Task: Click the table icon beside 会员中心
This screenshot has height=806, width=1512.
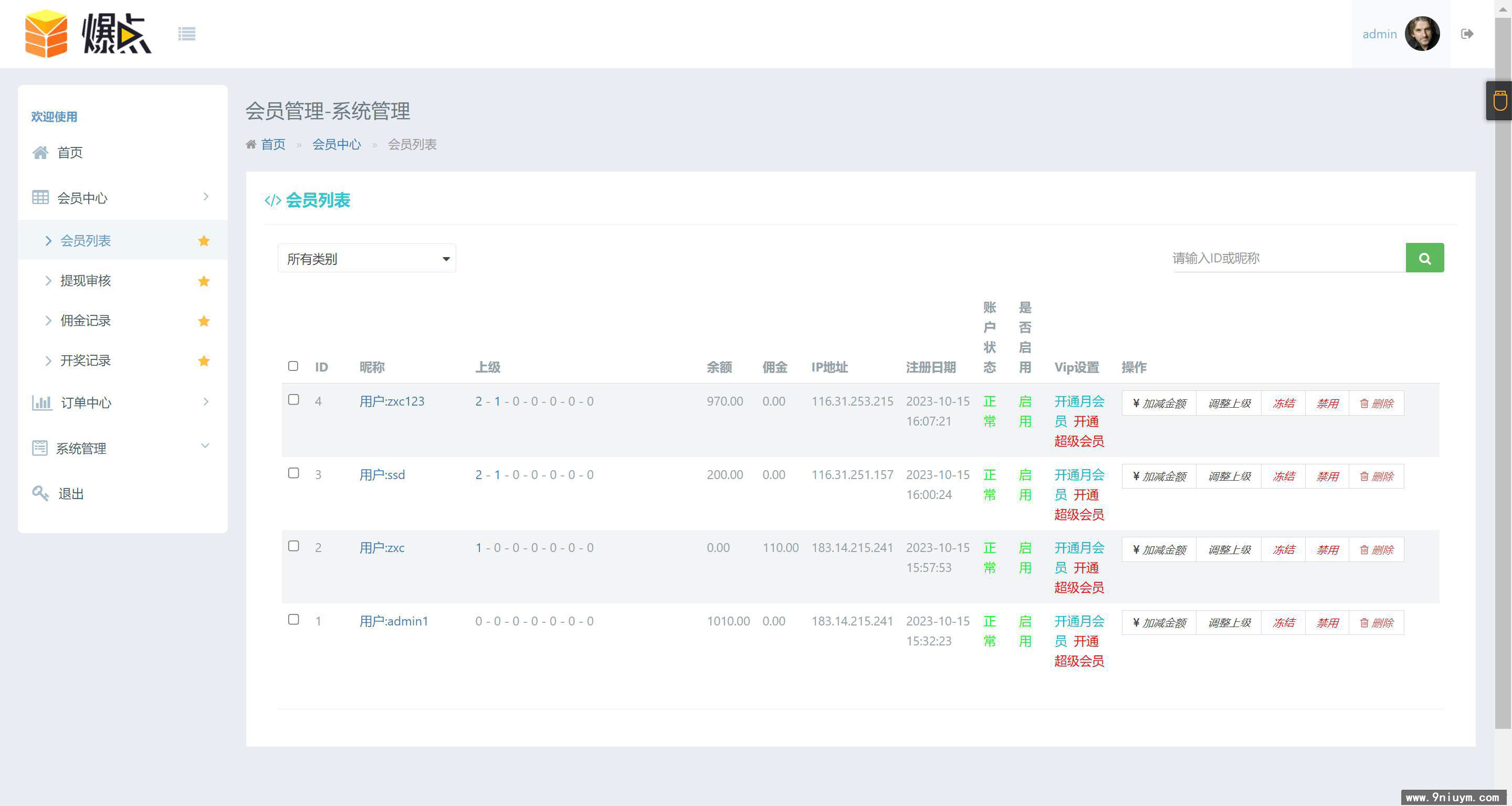Action: (x=40, y=198)
